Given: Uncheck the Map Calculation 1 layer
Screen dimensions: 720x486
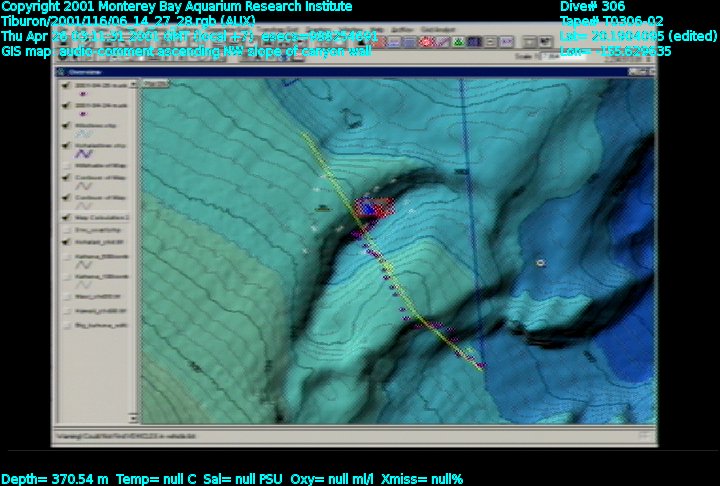Looking at the screenshot, I should point(65,215).
